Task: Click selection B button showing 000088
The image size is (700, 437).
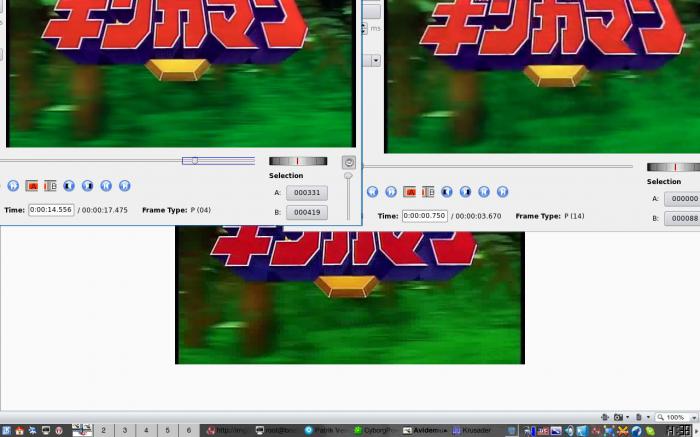Action: click(x=682, y=218)
